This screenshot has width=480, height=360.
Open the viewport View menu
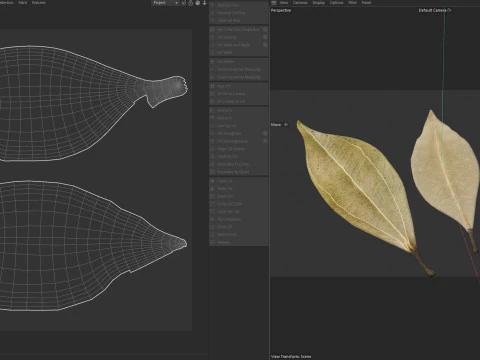tap(284, 3)
